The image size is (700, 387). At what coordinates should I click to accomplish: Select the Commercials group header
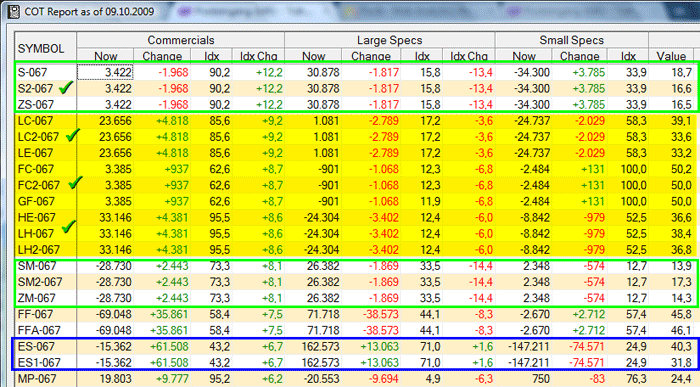[180, 40]
